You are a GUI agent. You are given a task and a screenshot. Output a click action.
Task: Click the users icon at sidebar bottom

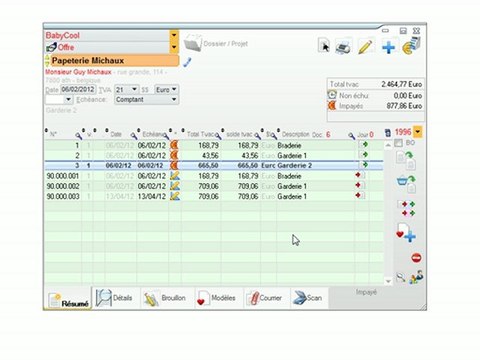(x=416, y=277)
